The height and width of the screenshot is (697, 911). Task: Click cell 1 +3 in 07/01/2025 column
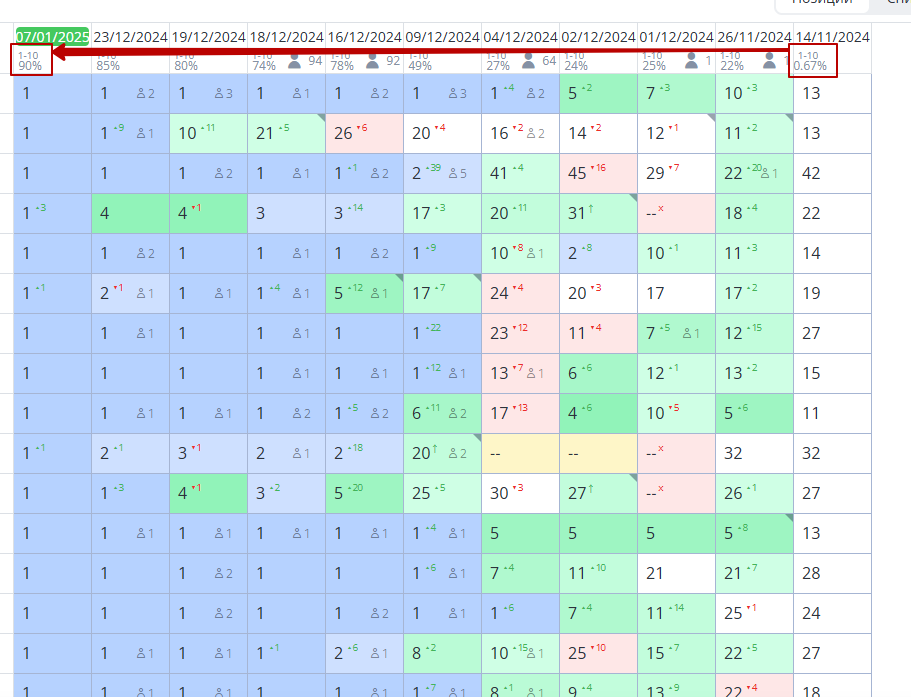coord(52,213)
